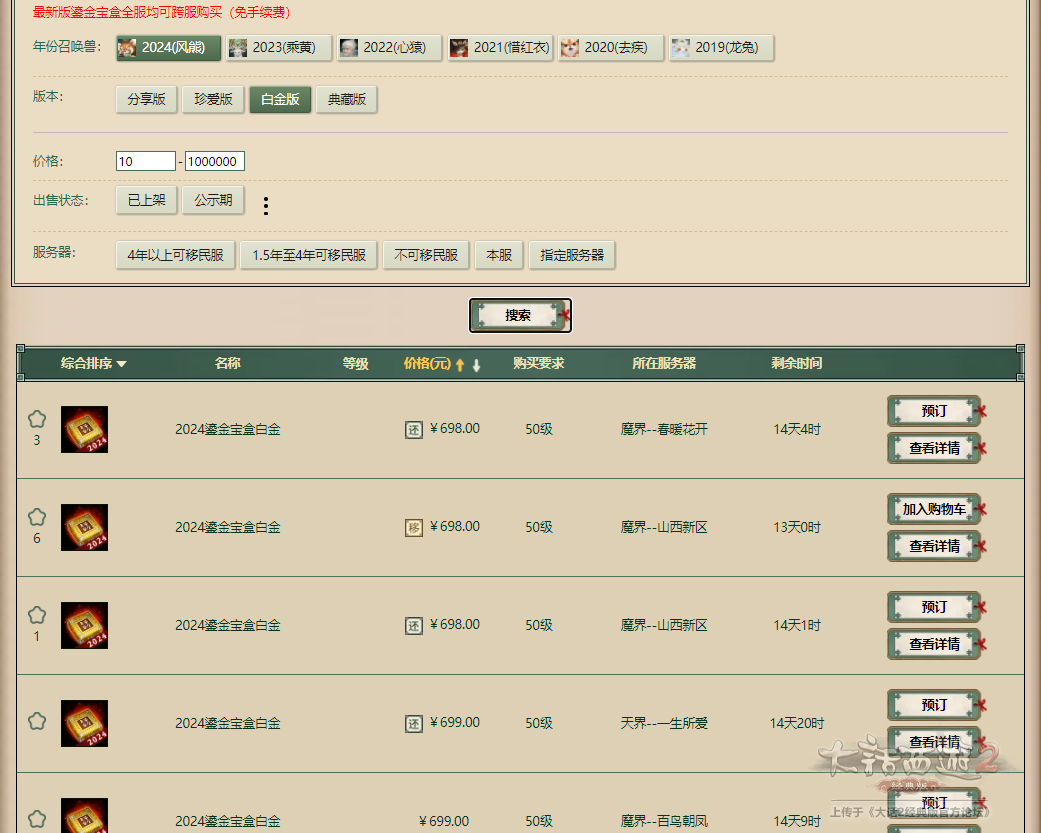The width and height of the screenshot is (1041, 833).
Task: Sort price ascending with up arrow
Action: click(460, 365)
